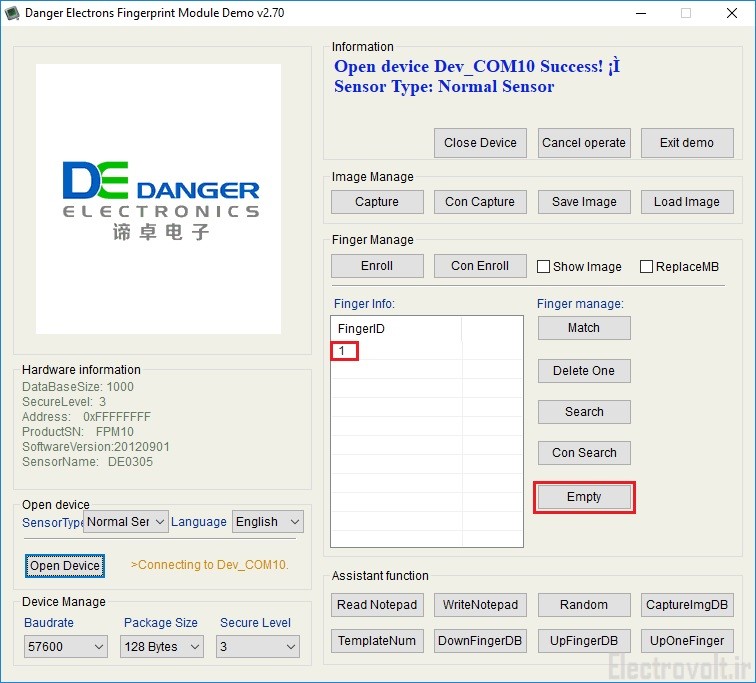
Task: Start Con Capture
Action: (480, 201)
